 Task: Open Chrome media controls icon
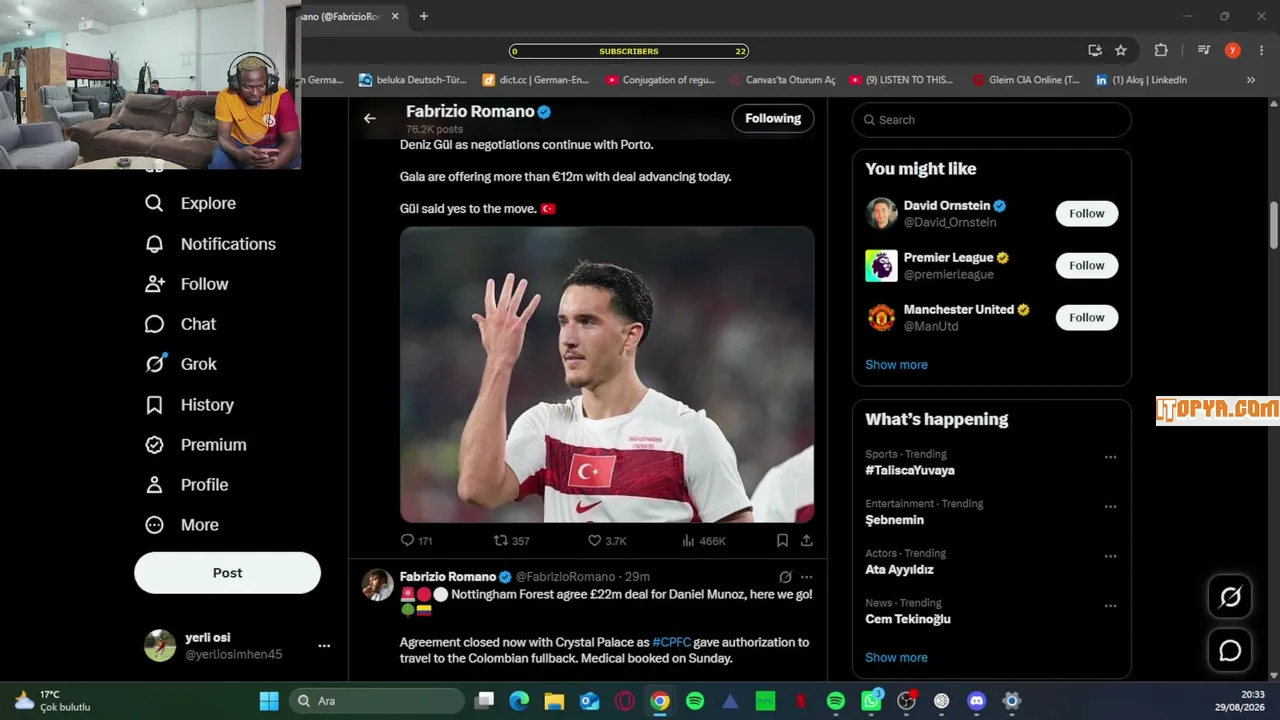tap(1204, 50)
